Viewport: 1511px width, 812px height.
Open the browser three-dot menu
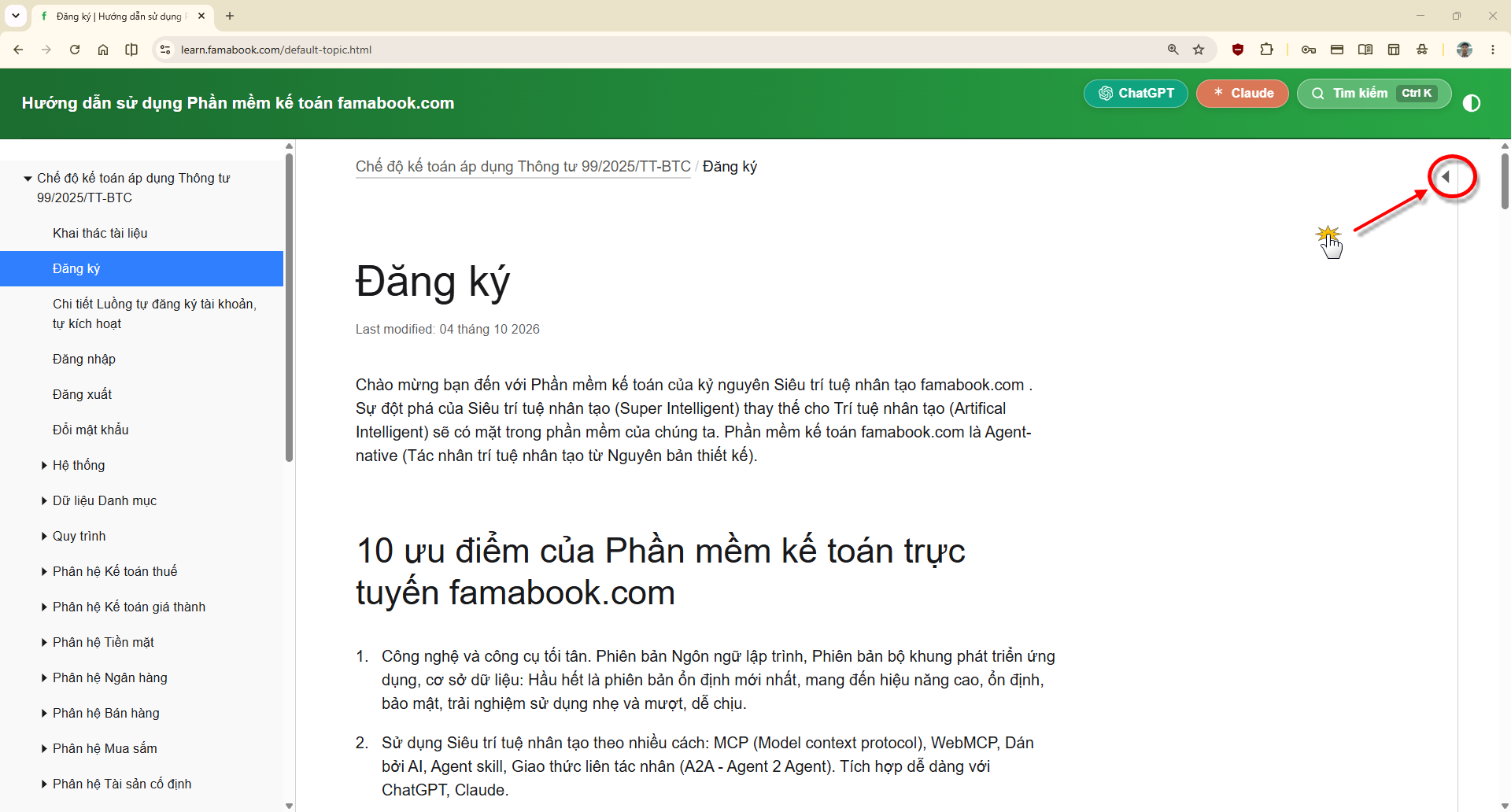coord(1493,50)
